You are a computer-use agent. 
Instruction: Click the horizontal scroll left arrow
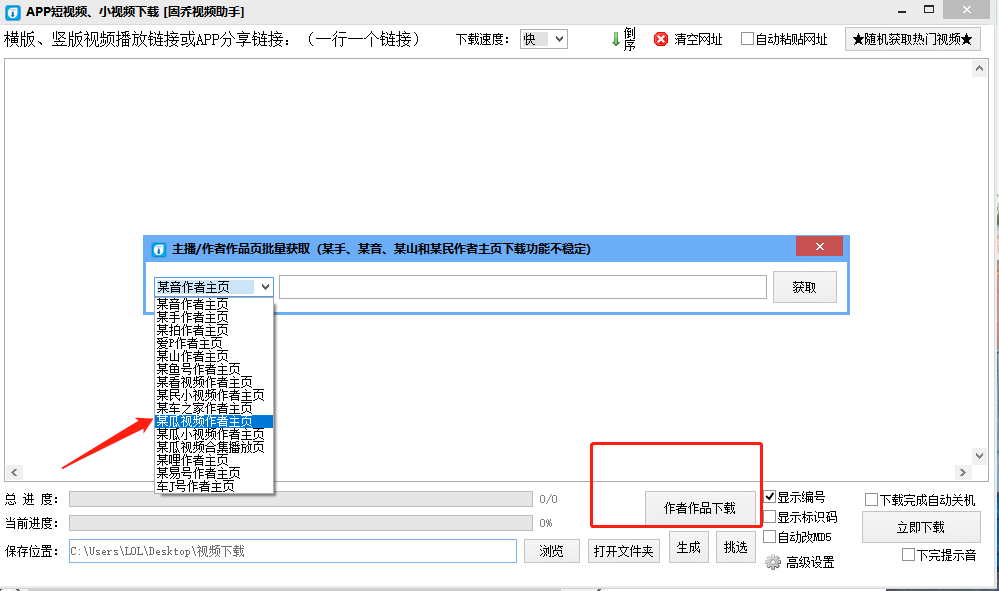(x=14, y=473)
